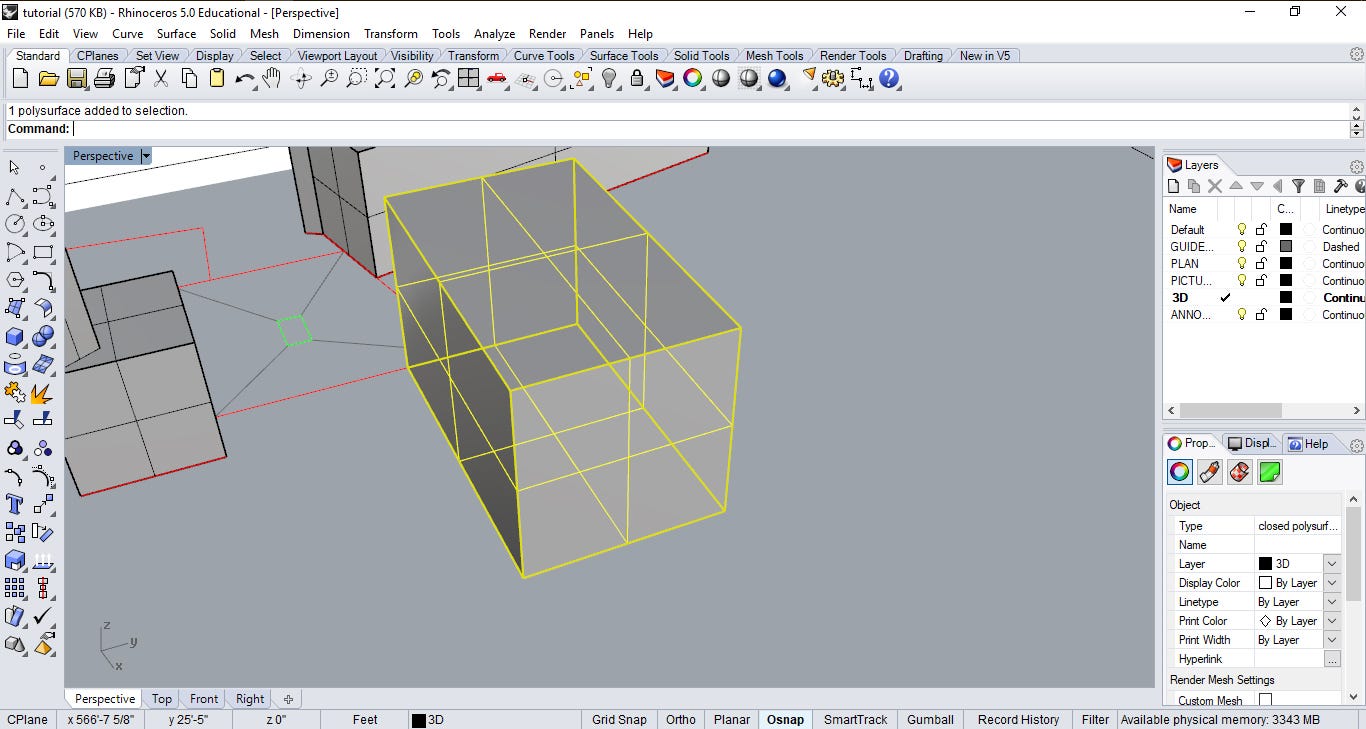
Task: Click the delete layer X icon
Action: pos(1215,185)
